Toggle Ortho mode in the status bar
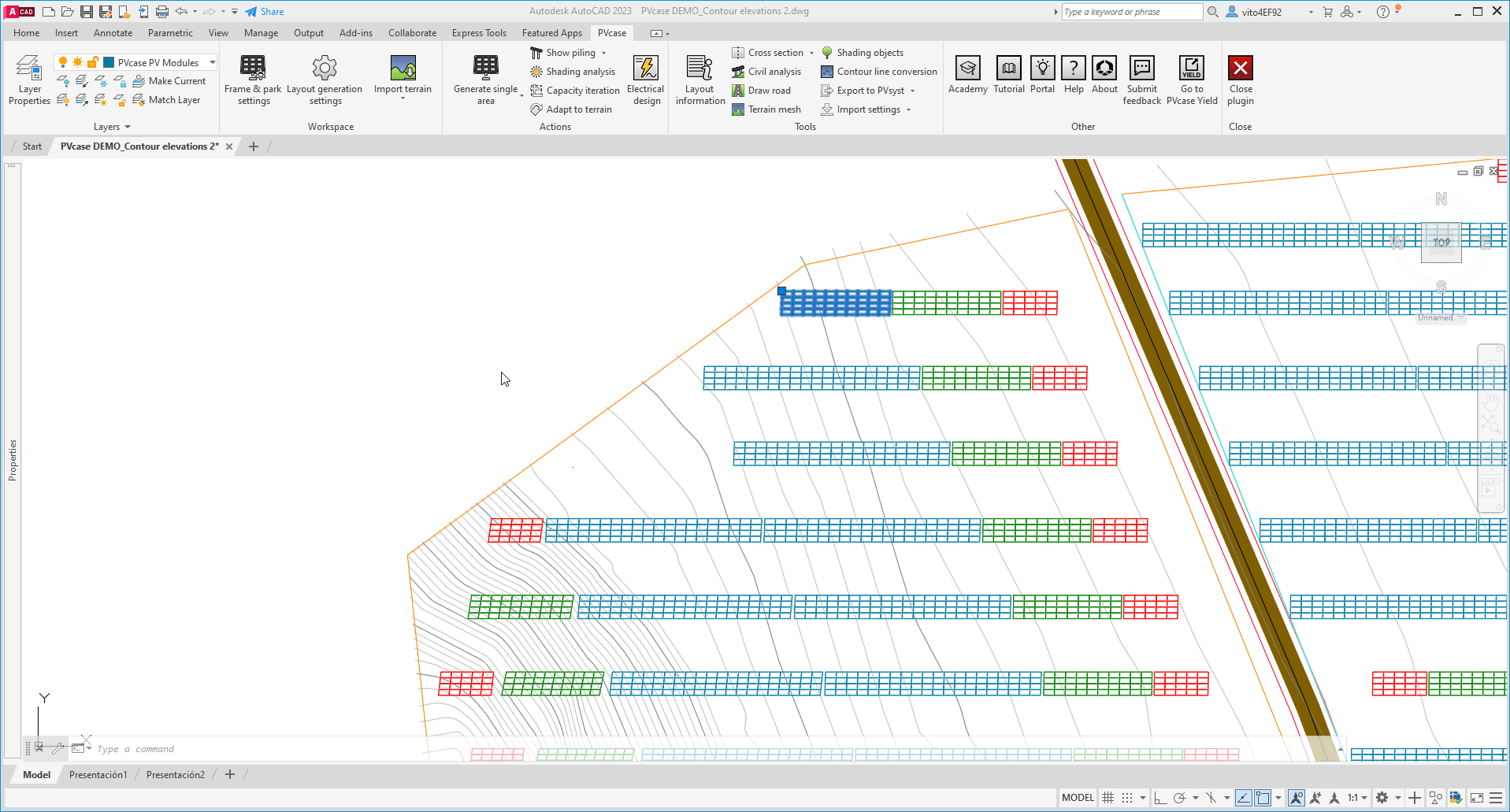 (1160, 798)
